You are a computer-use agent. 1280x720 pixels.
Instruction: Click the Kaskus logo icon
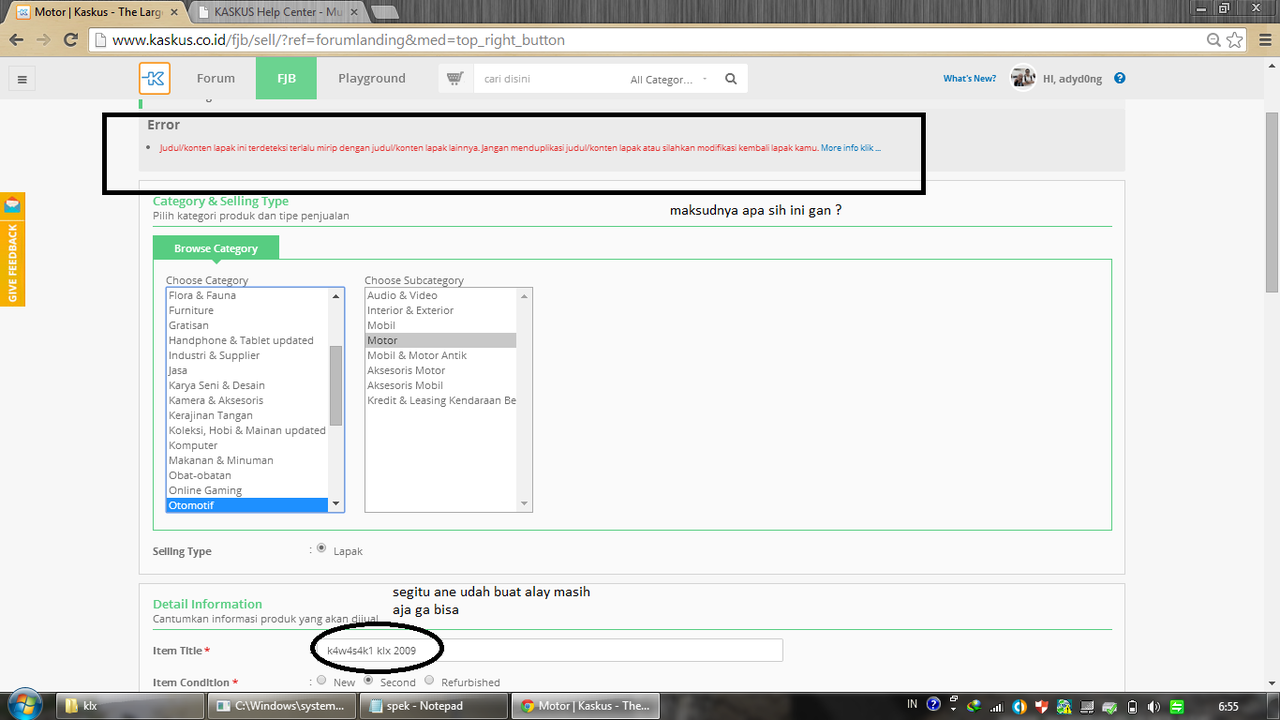tap(155, 79)
